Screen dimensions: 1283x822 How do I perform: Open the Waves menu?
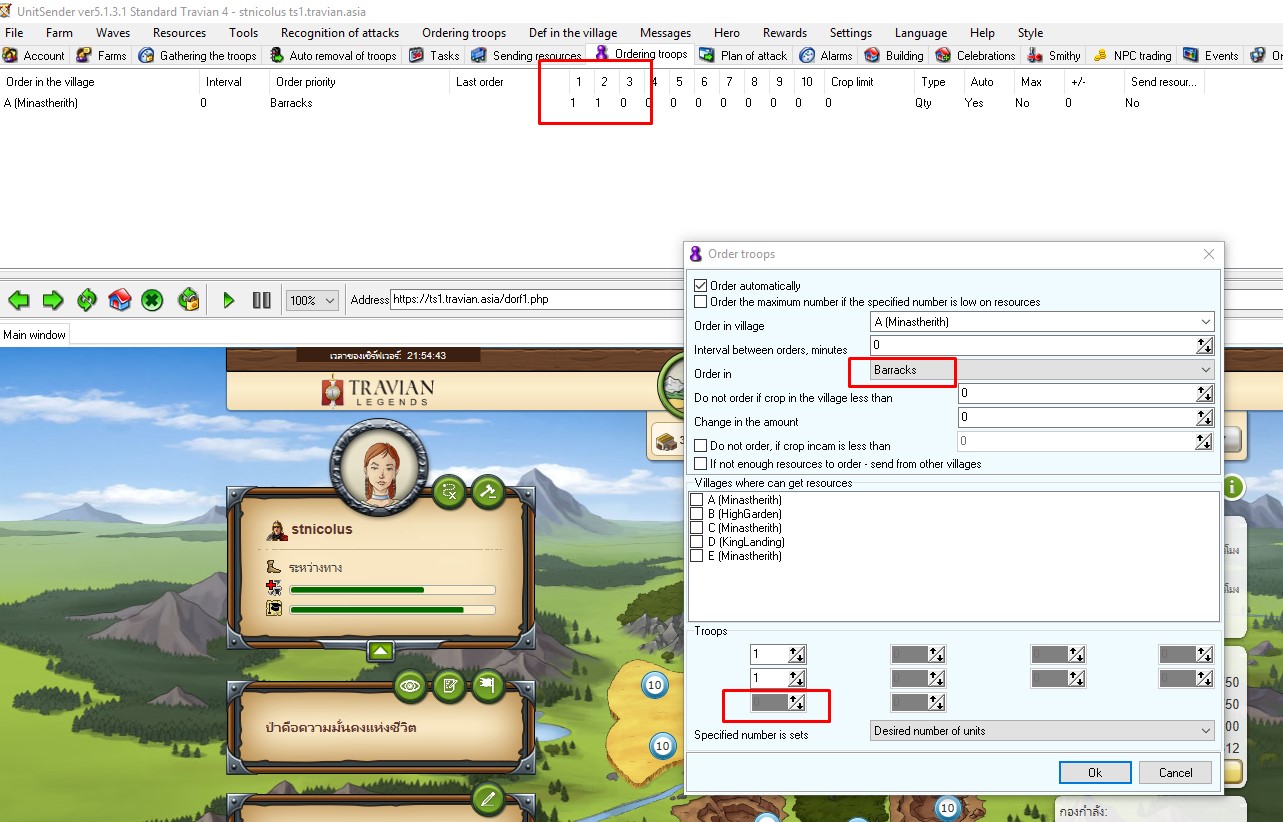(113, 33)
